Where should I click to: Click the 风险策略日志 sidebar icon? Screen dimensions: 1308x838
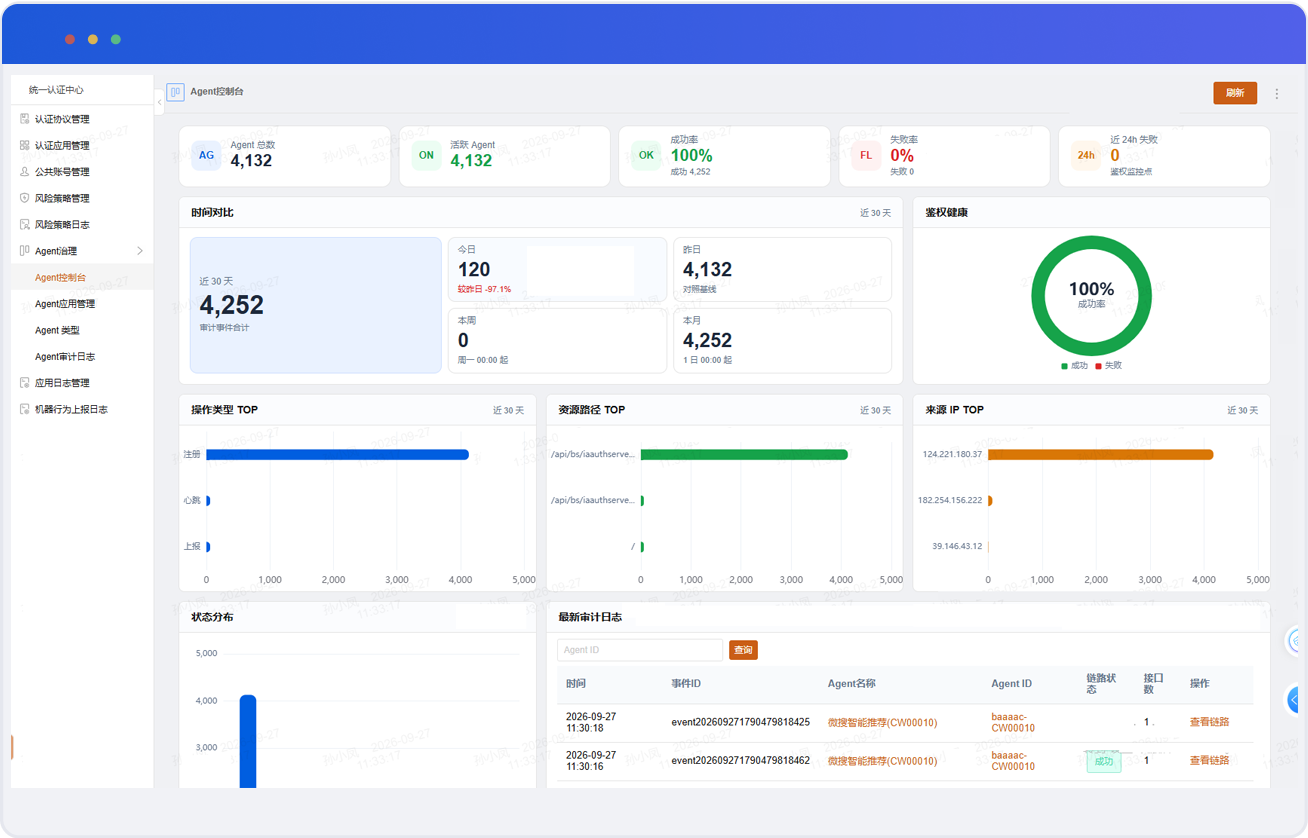25,224
